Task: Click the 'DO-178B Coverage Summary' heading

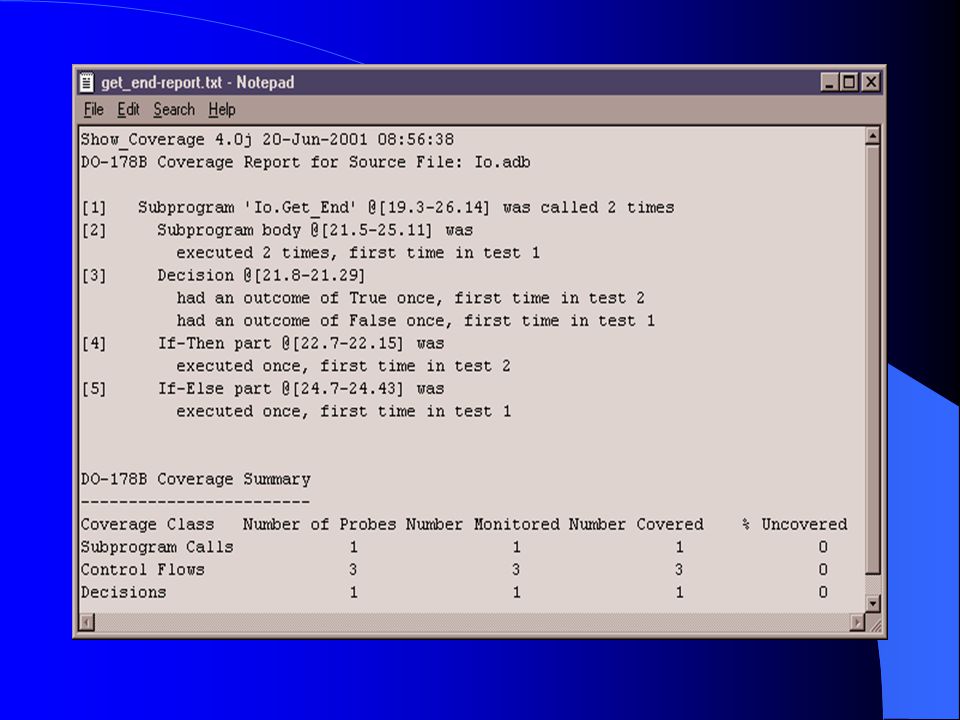Action: pos(196,479)
